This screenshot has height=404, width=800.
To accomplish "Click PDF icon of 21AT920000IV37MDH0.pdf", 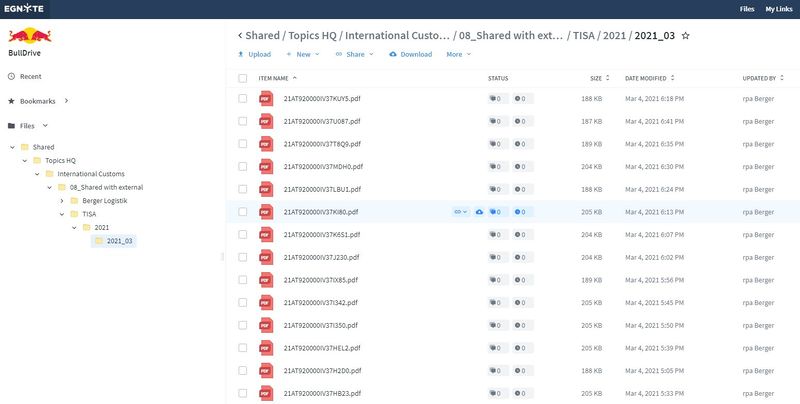I will (x=266, y=166).
